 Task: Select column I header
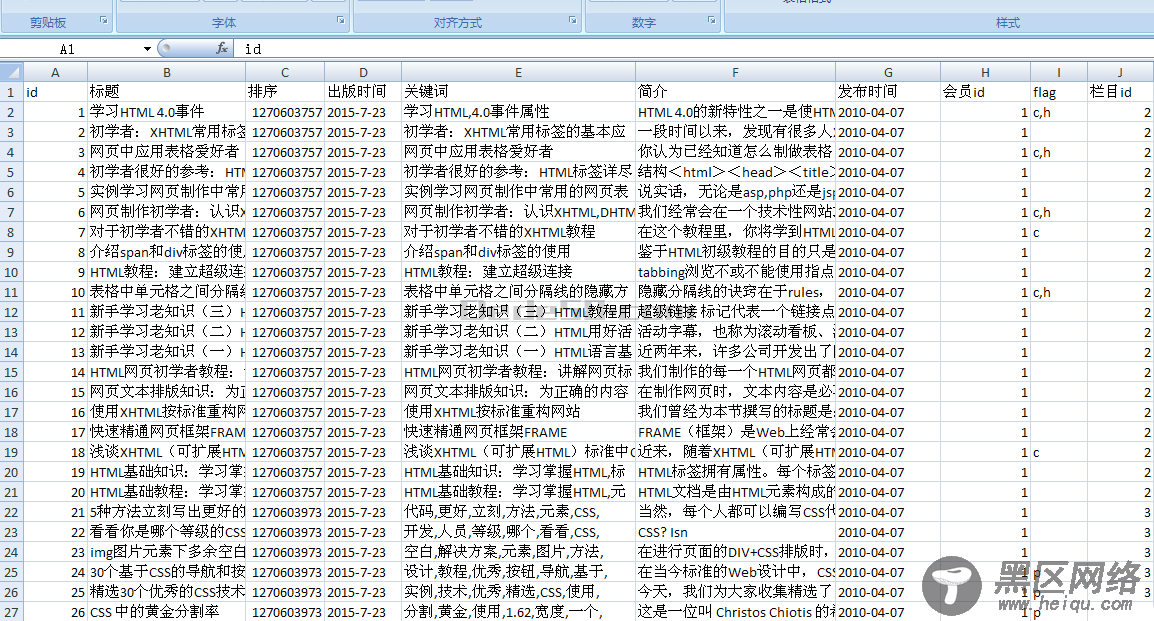click(1058, 72)
